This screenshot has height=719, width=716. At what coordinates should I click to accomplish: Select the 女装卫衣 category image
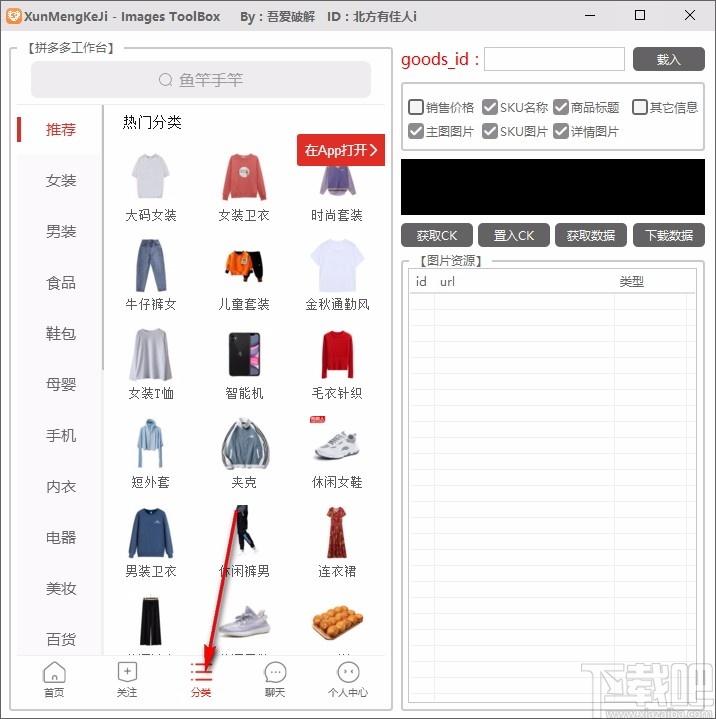pos(244,177)
